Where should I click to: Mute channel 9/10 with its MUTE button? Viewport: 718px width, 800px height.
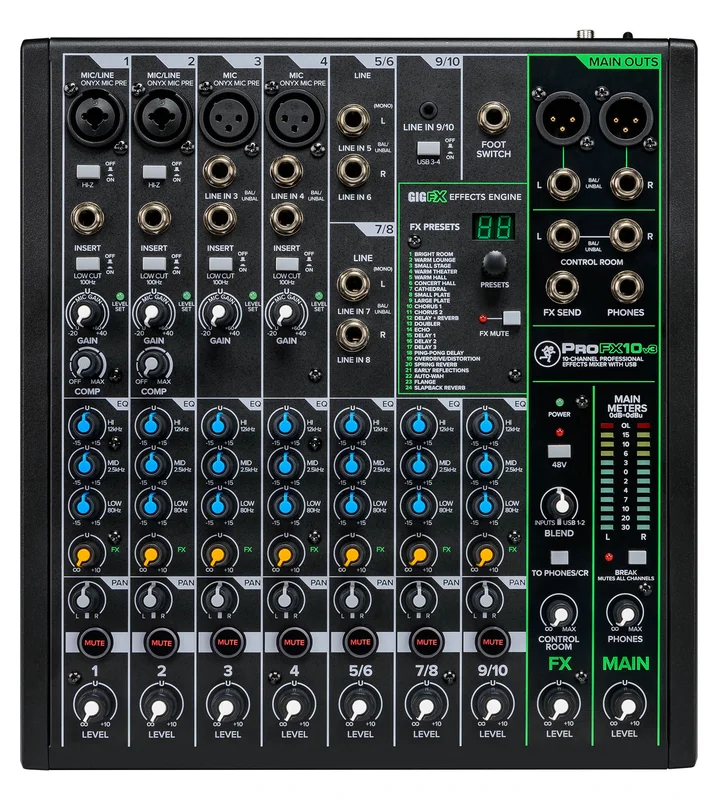492,642
